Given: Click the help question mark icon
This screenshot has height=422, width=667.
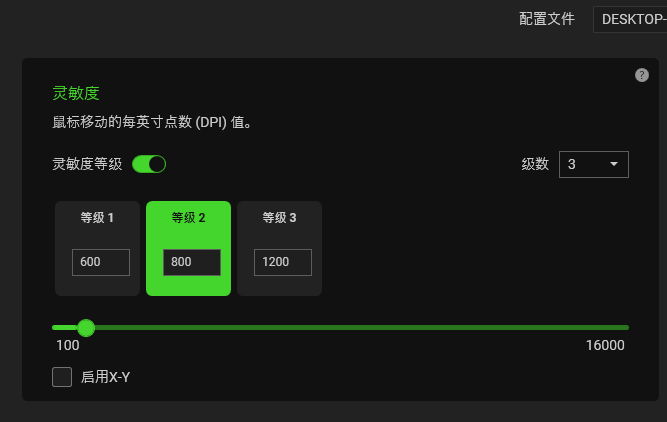Looking at the screenshot, I should [641, 75].
